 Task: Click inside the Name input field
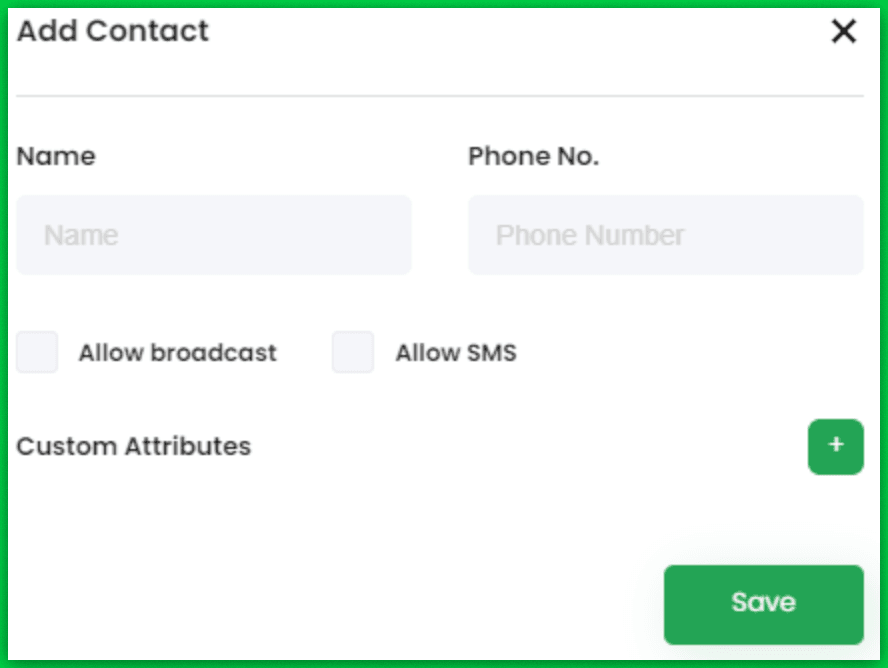(214, 235)
